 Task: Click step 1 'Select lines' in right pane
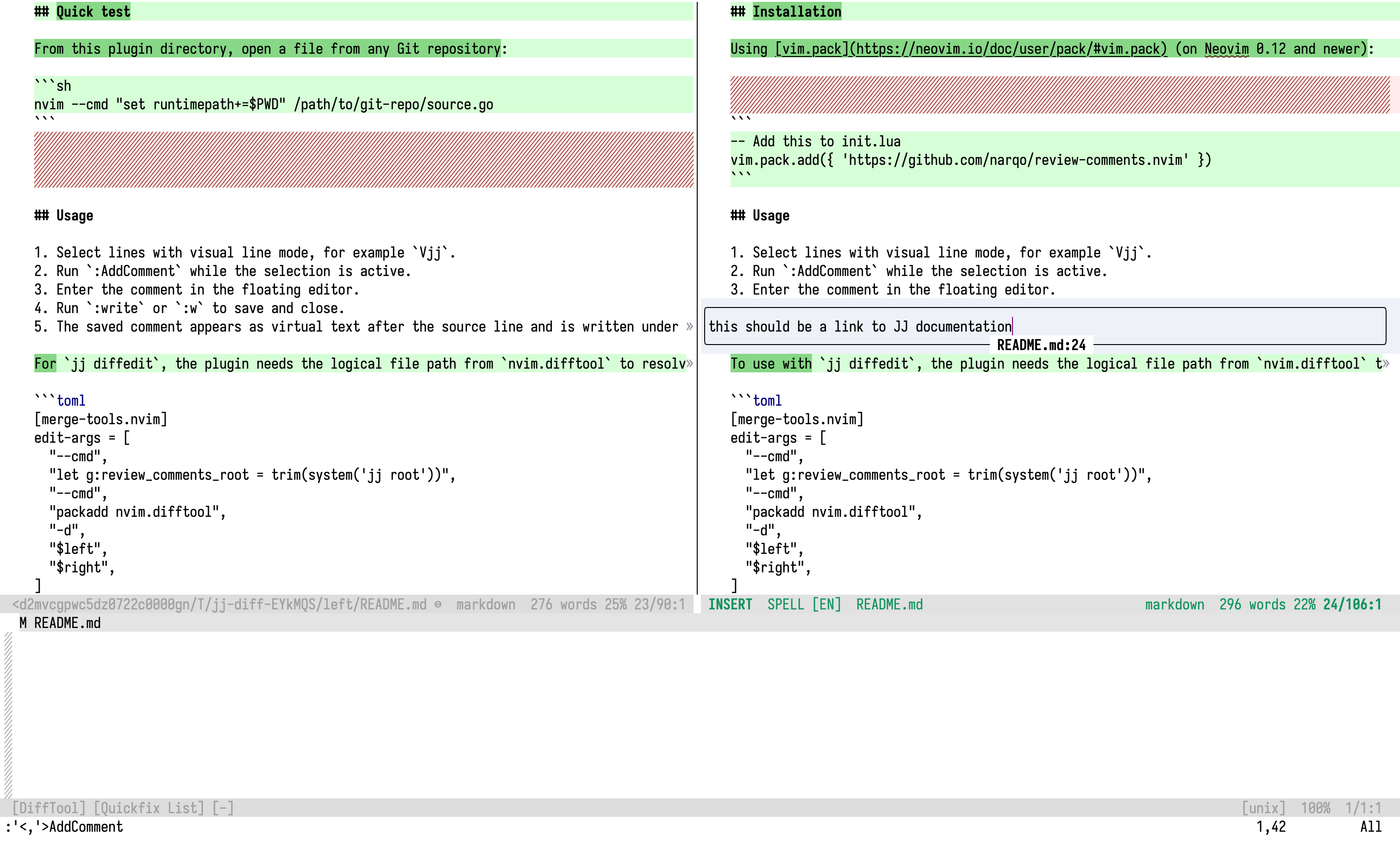click(x=941, y=252)
